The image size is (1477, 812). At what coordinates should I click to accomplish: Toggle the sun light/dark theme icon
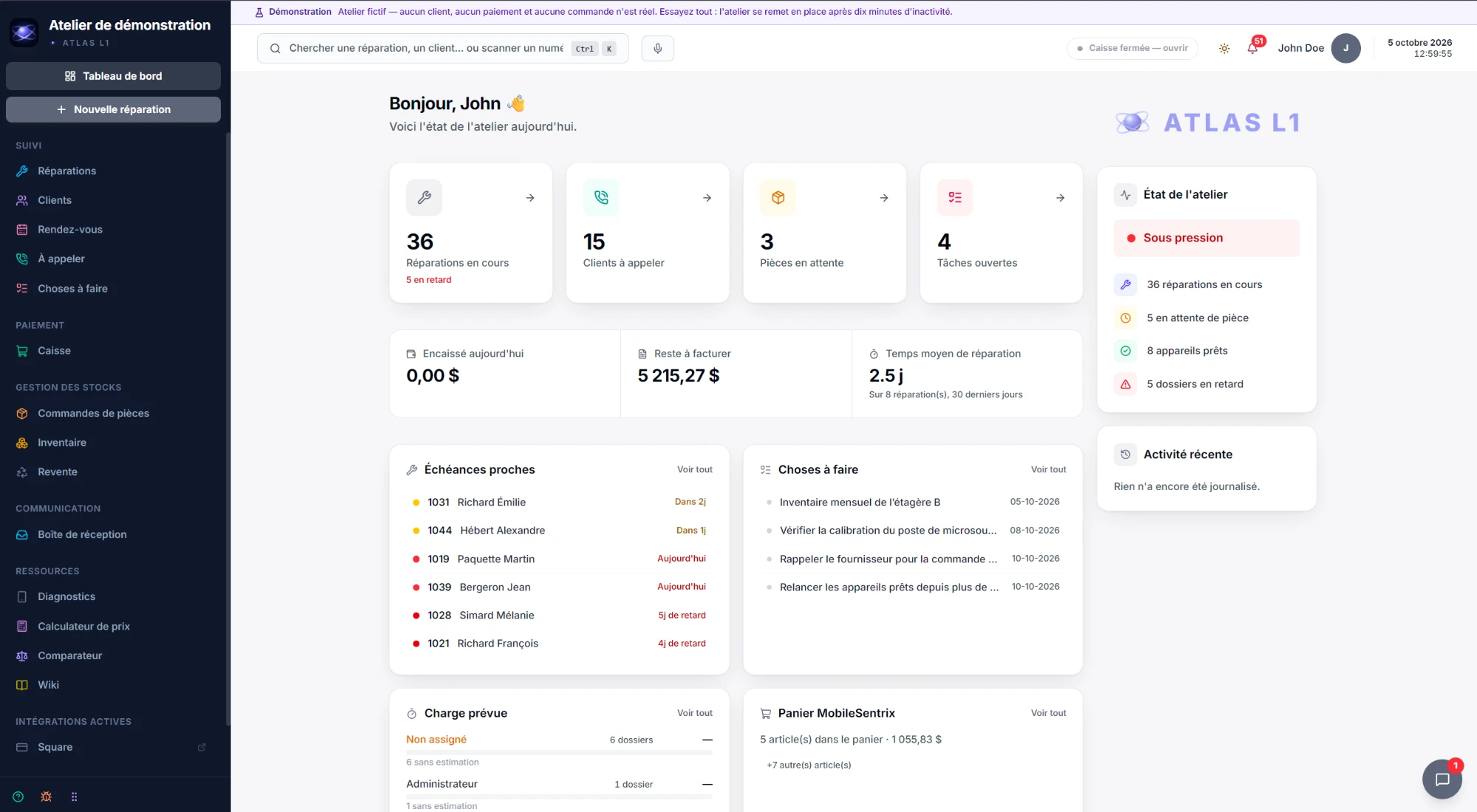tap(1224, 49)
